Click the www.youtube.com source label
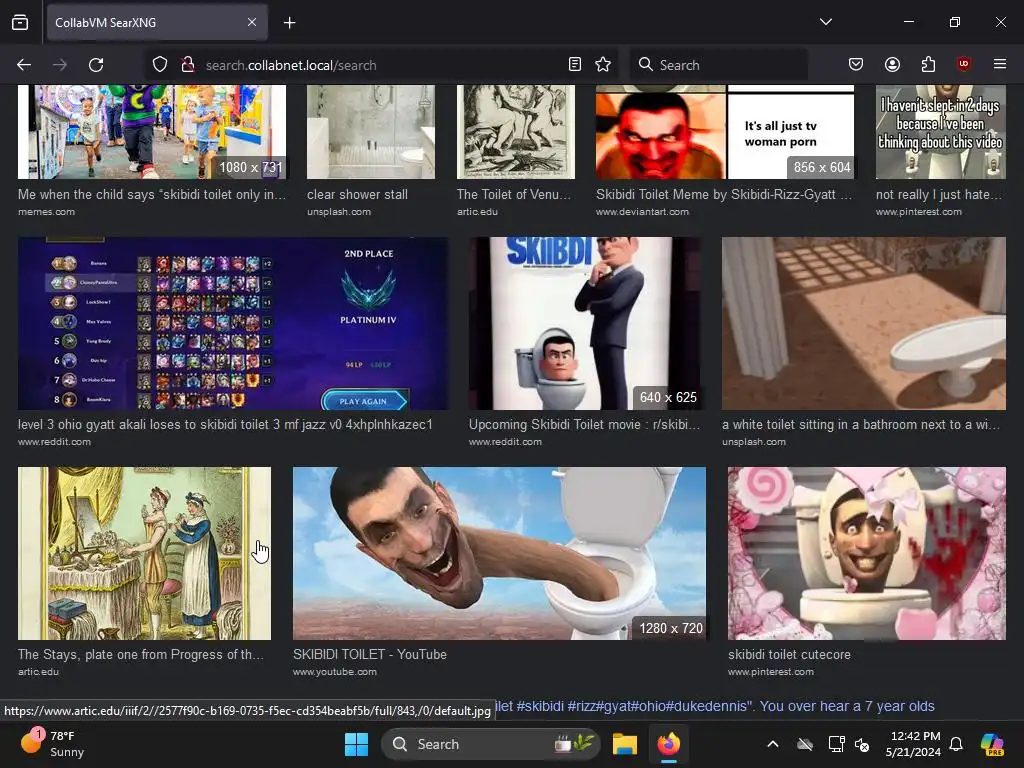This screenshot has height=768, width=1024. (x=334, y=671)
